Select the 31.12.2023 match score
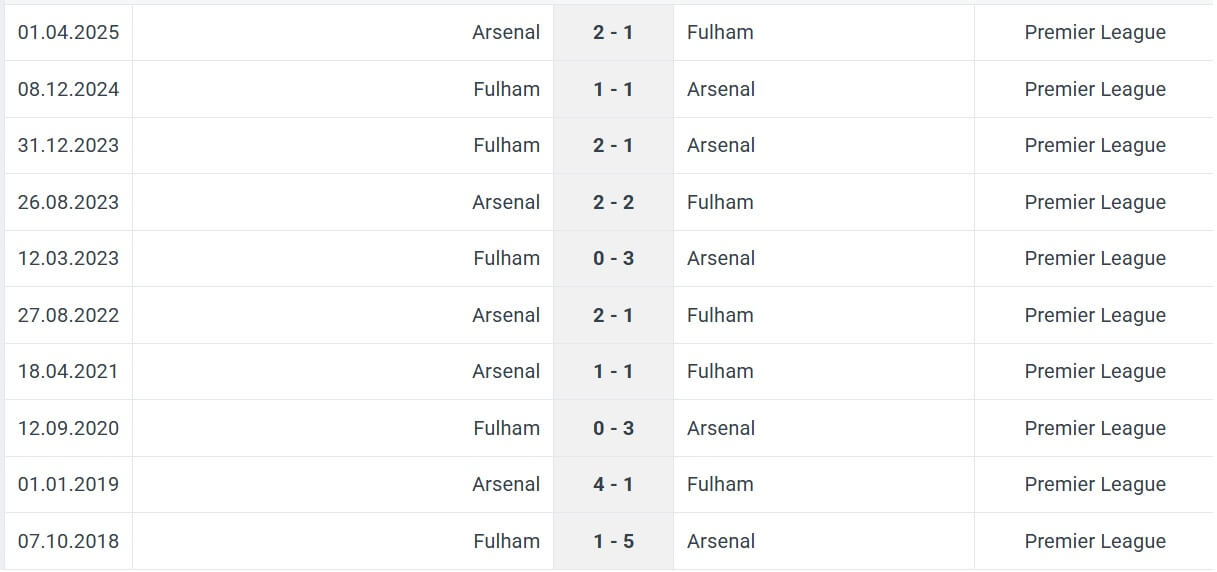The width and height of the screenshot is (1217, 572). pos(613,145)
